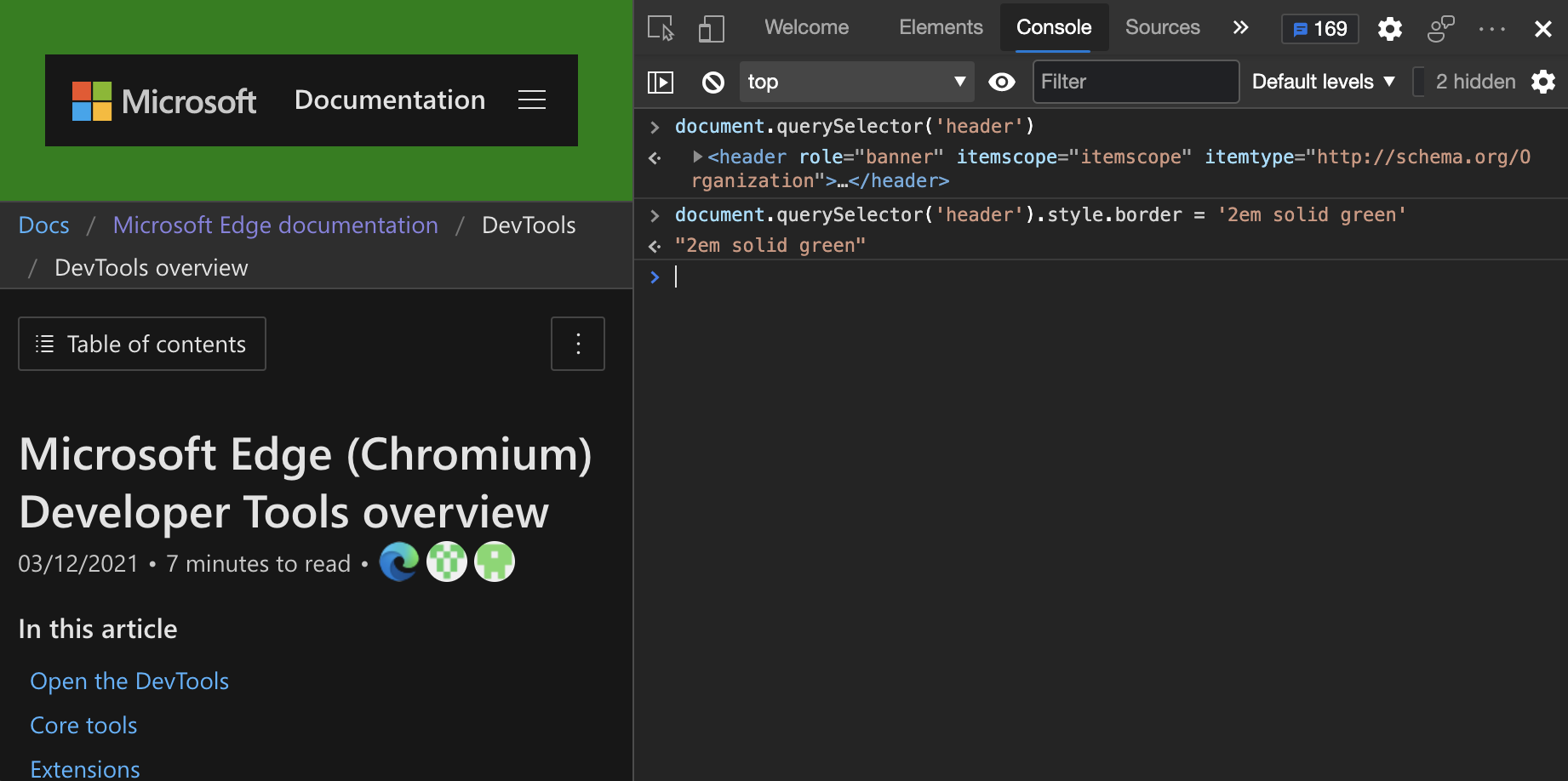The width and height of the screenshot is (1568, 781).
Task: Open the Documentation link in header
Action: tap(390, 100)
